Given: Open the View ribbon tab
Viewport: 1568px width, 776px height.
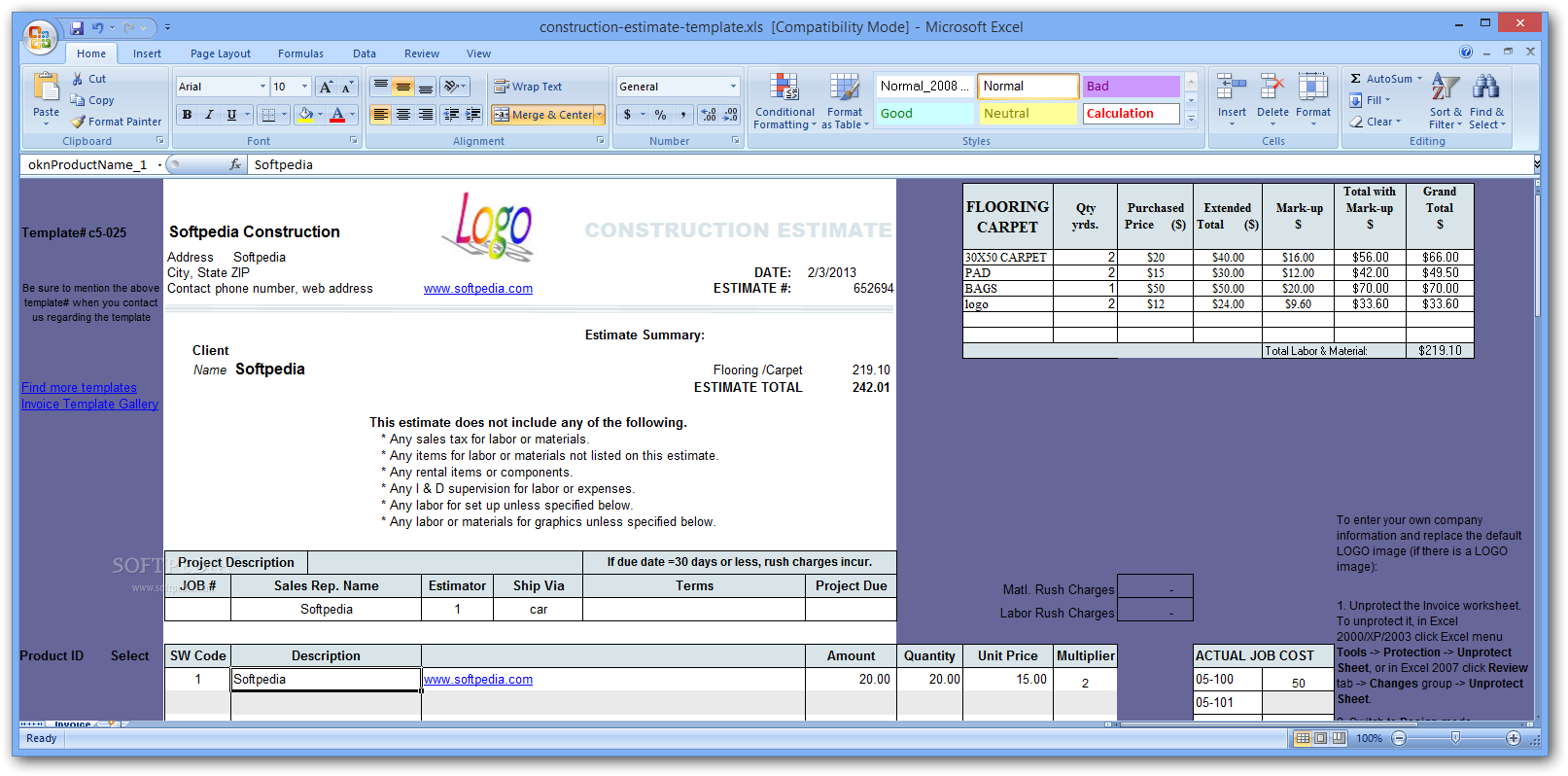Looking at the screenshot, I should 478,53.
